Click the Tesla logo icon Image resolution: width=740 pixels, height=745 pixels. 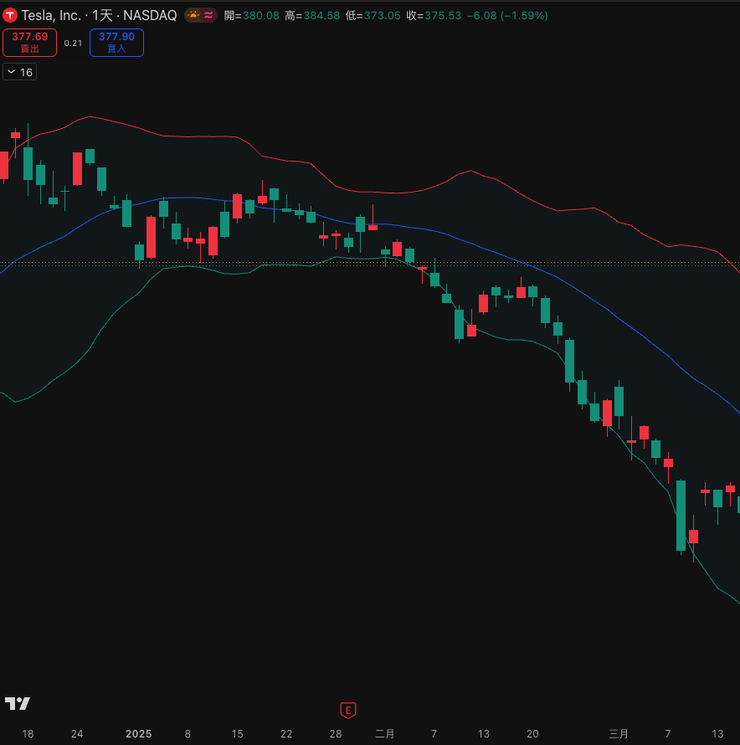(10, 15)
